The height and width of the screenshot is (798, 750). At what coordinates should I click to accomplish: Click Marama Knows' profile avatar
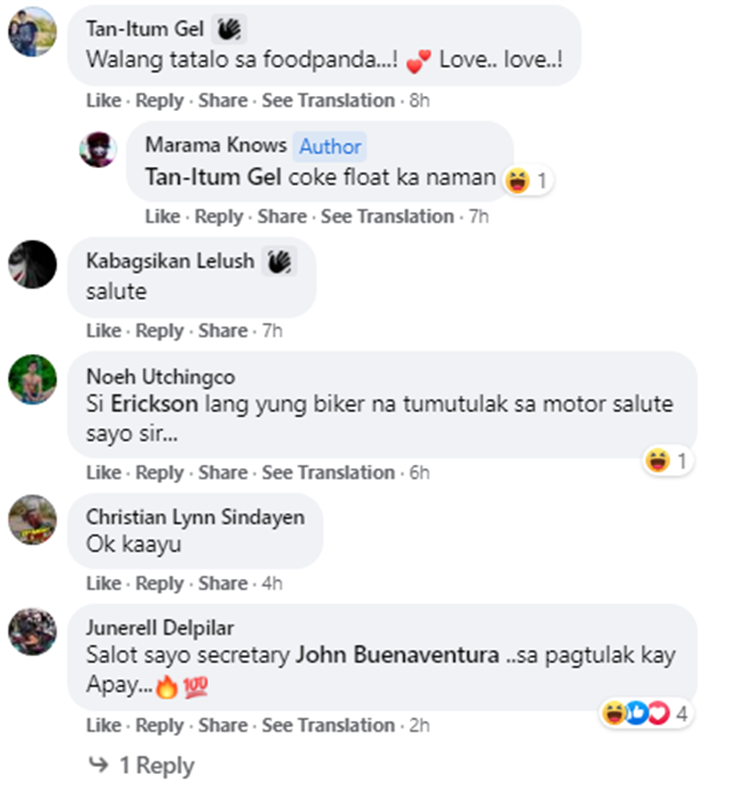[x=98, y=149]
